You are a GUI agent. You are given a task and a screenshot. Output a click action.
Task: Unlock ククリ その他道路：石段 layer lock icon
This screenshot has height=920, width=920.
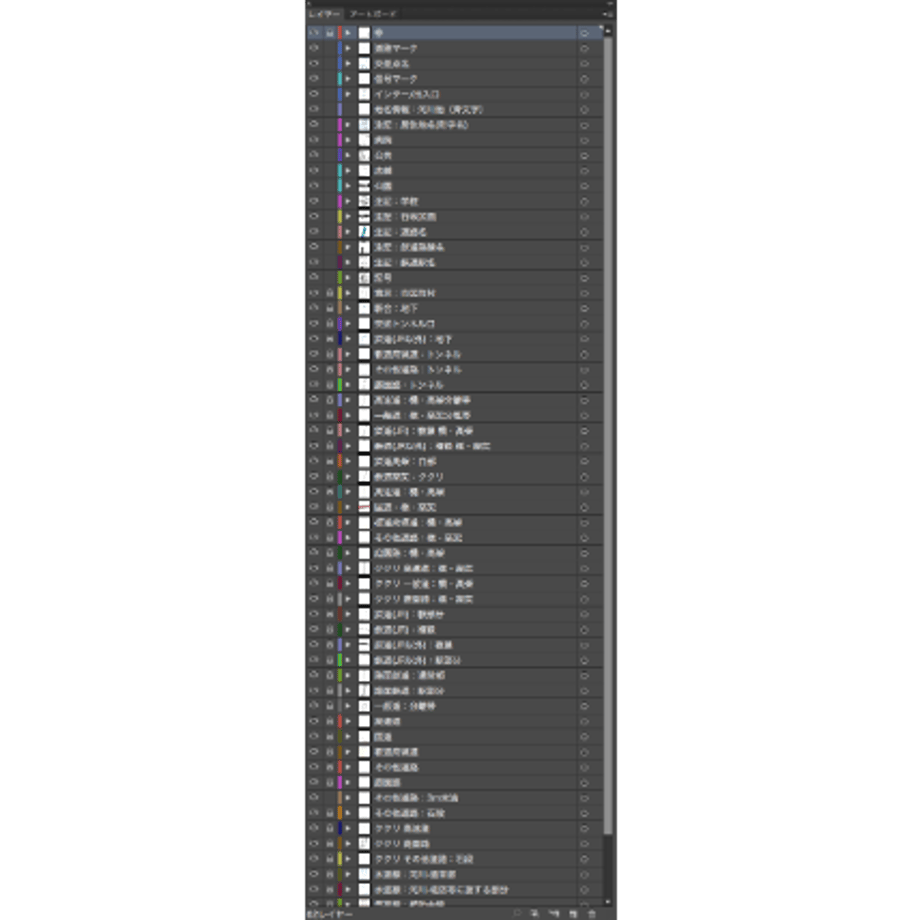click(330, 859)
